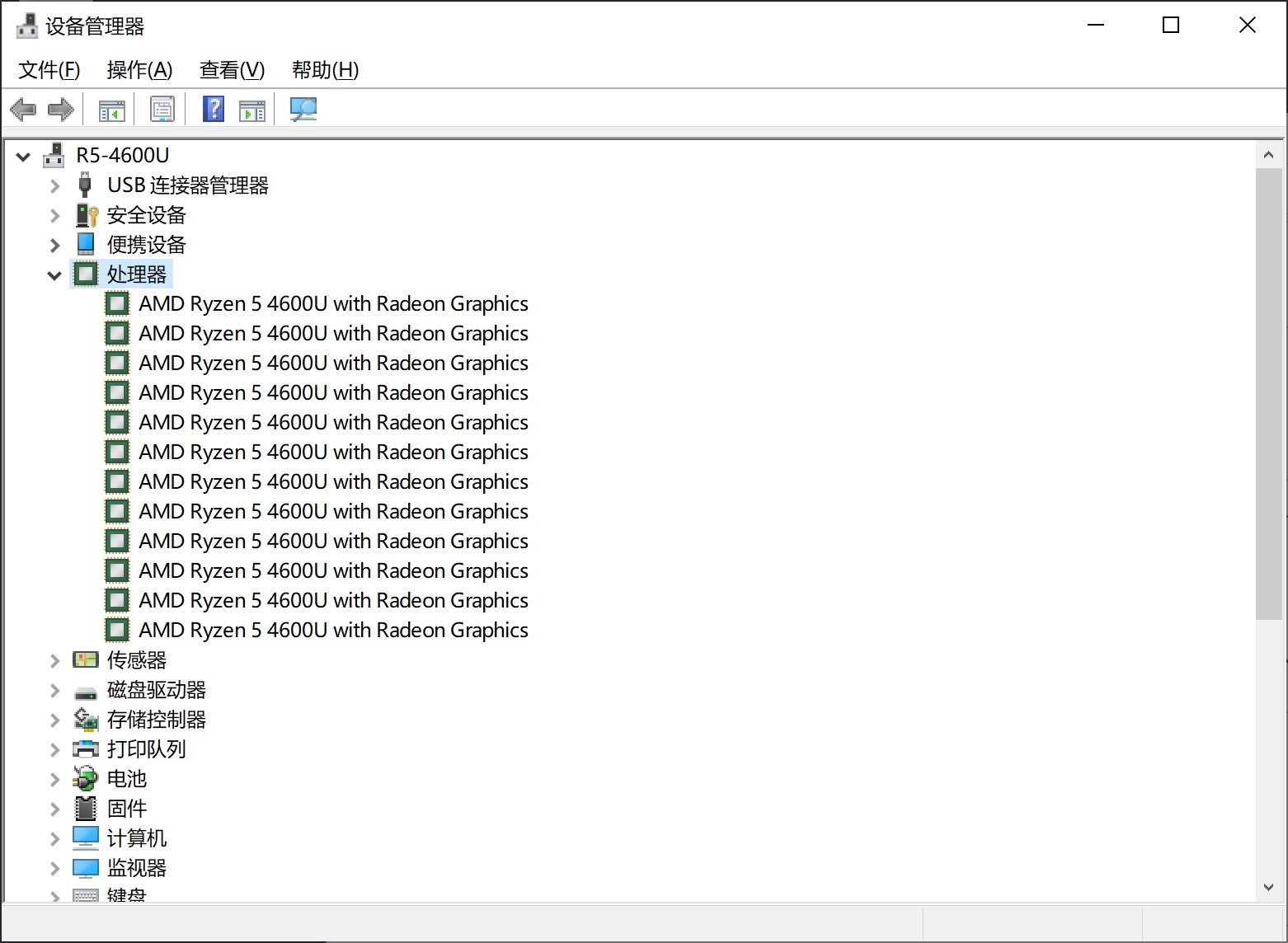
Task: Click the Forward arrow toolbar icon
Action: point(61,109)
